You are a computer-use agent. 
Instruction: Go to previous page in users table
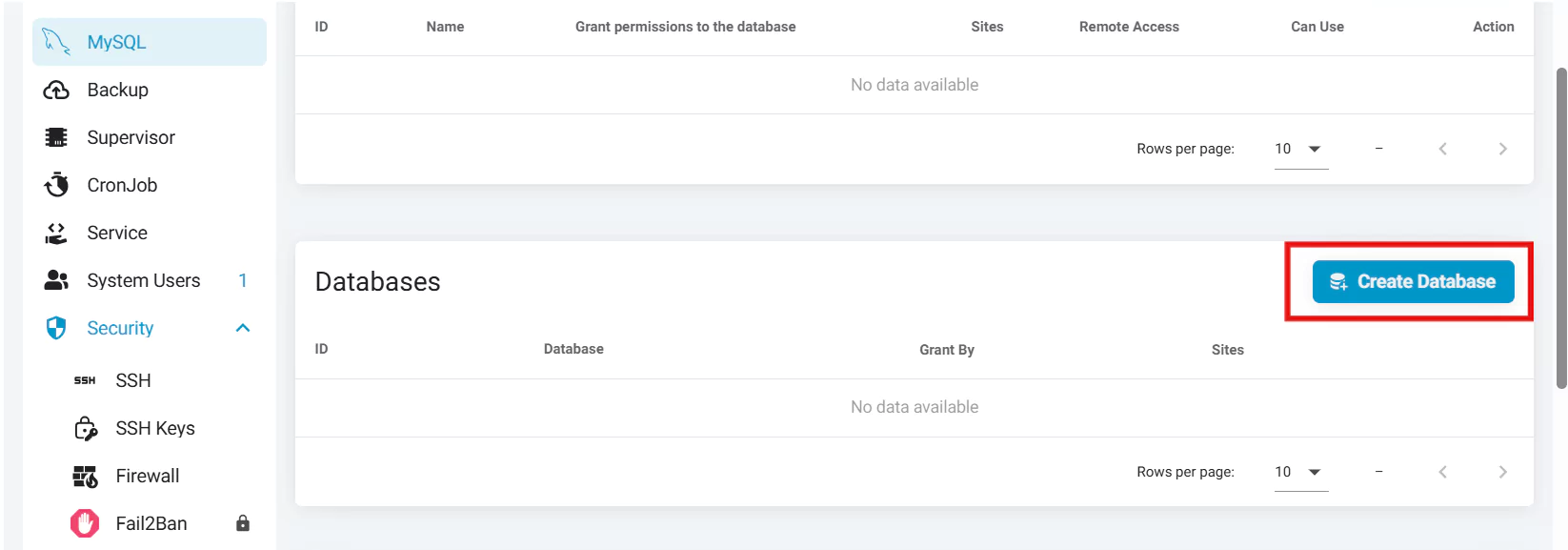(x=1442, y=149)
